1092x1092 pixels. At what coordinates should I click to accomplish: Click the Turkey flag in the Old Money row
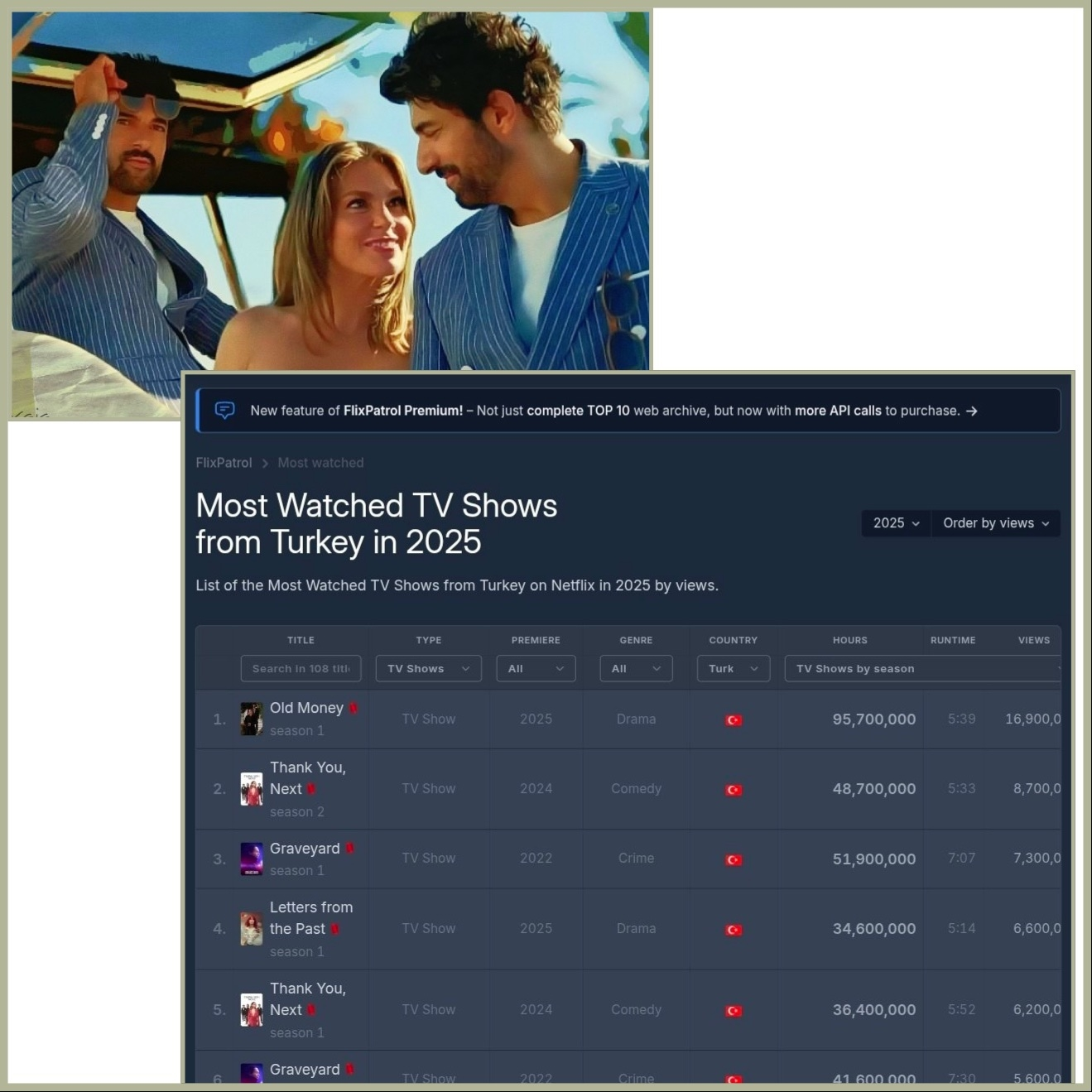(734, 720)
